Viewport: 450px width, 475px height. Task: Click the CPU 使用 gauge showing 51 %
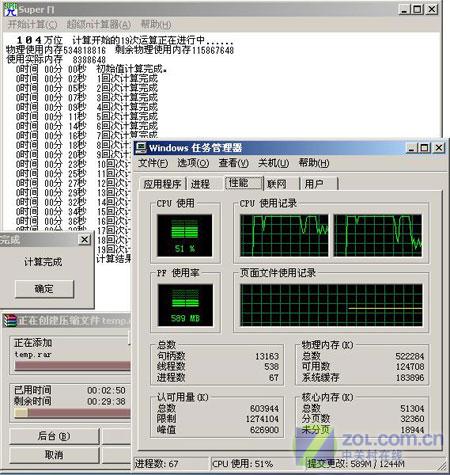(185, 235)
